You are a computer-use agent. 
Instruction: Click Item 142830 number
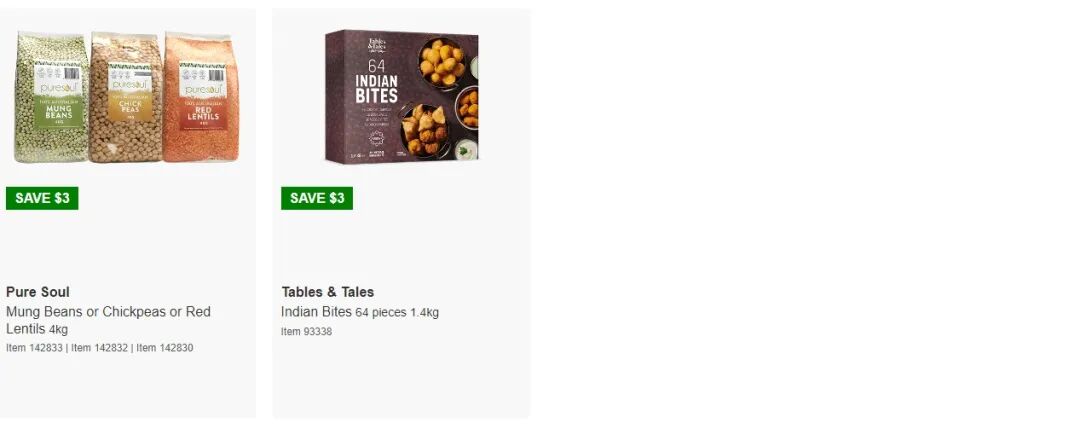165,348
